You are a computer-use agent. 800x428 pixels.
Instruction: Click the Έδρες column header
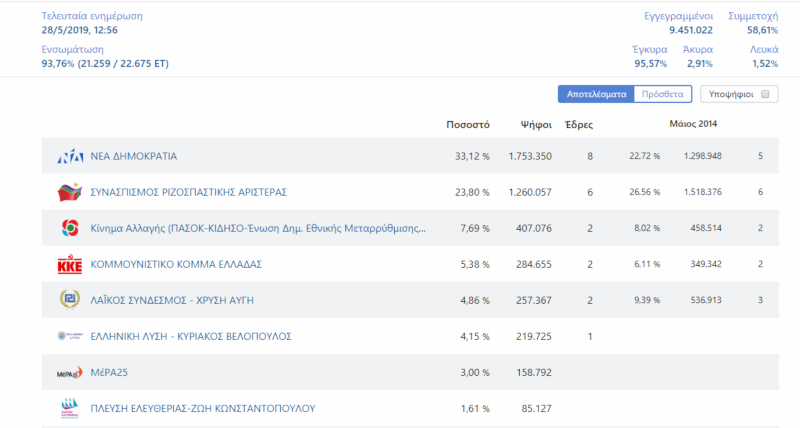[x=579, y=124]
